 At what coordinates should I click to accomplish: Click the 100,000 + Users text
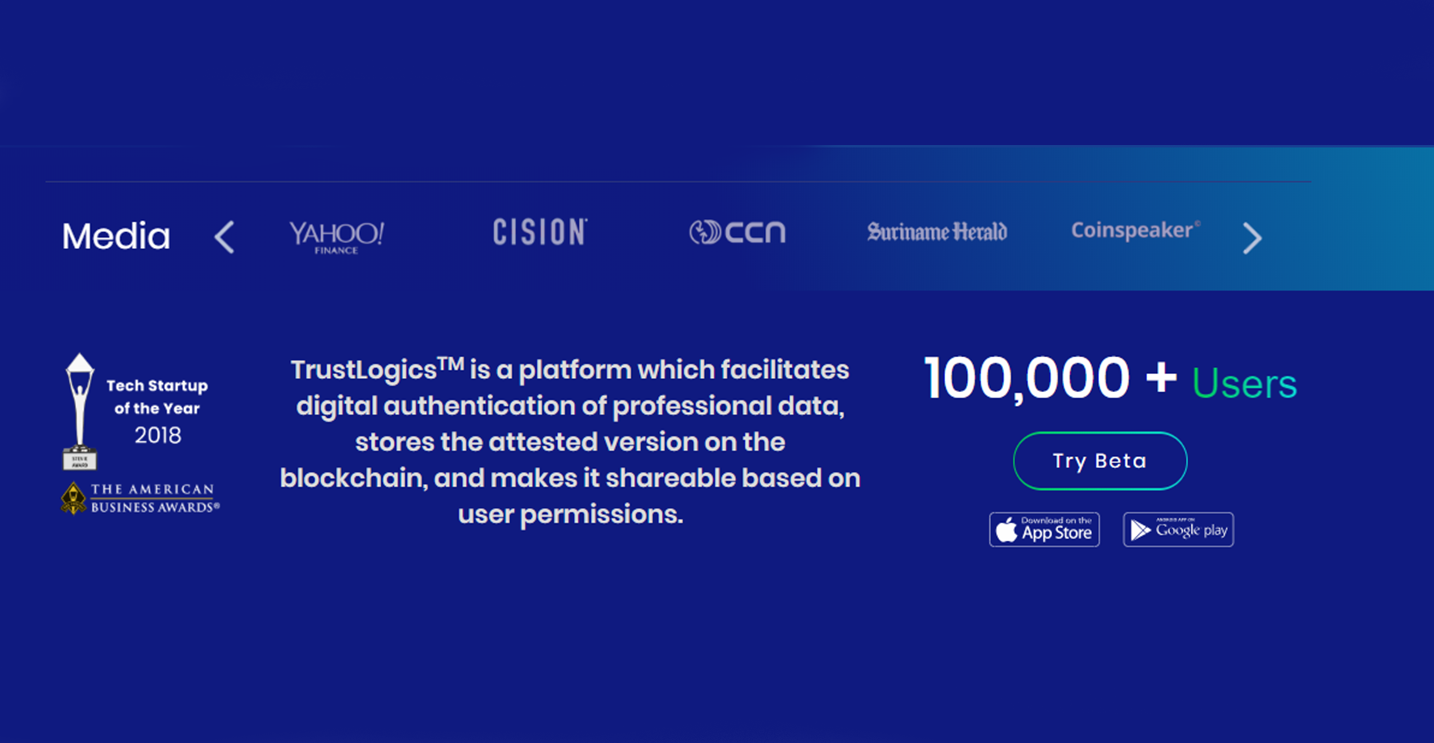(1110, 380)
